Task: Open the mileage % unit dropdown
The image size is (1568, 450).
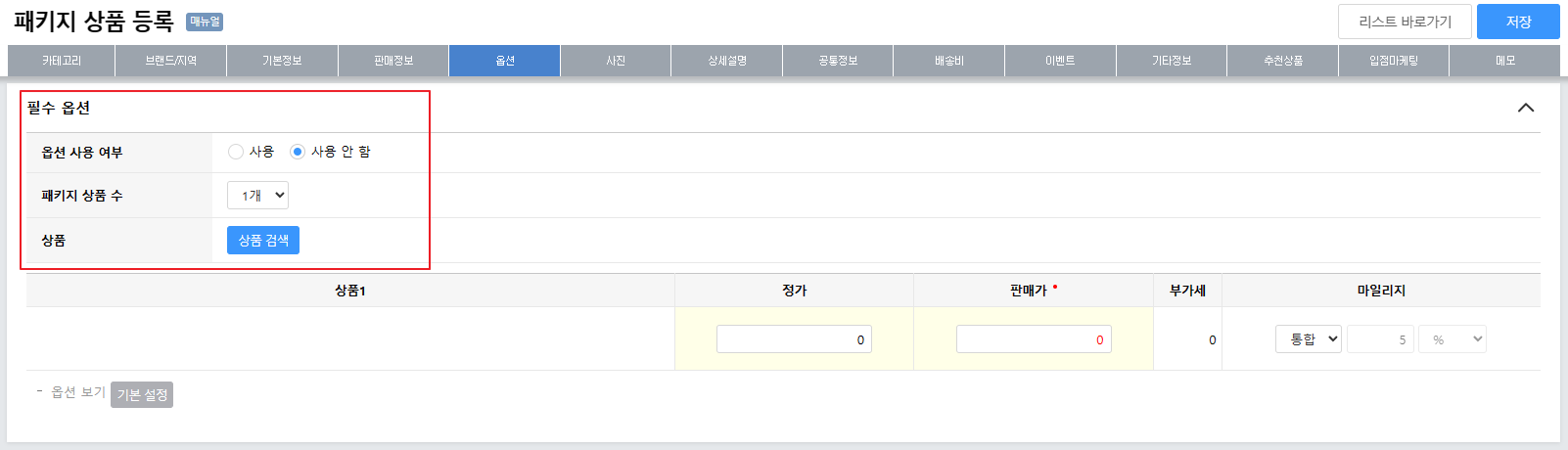Action: [x=1453, y=339]
